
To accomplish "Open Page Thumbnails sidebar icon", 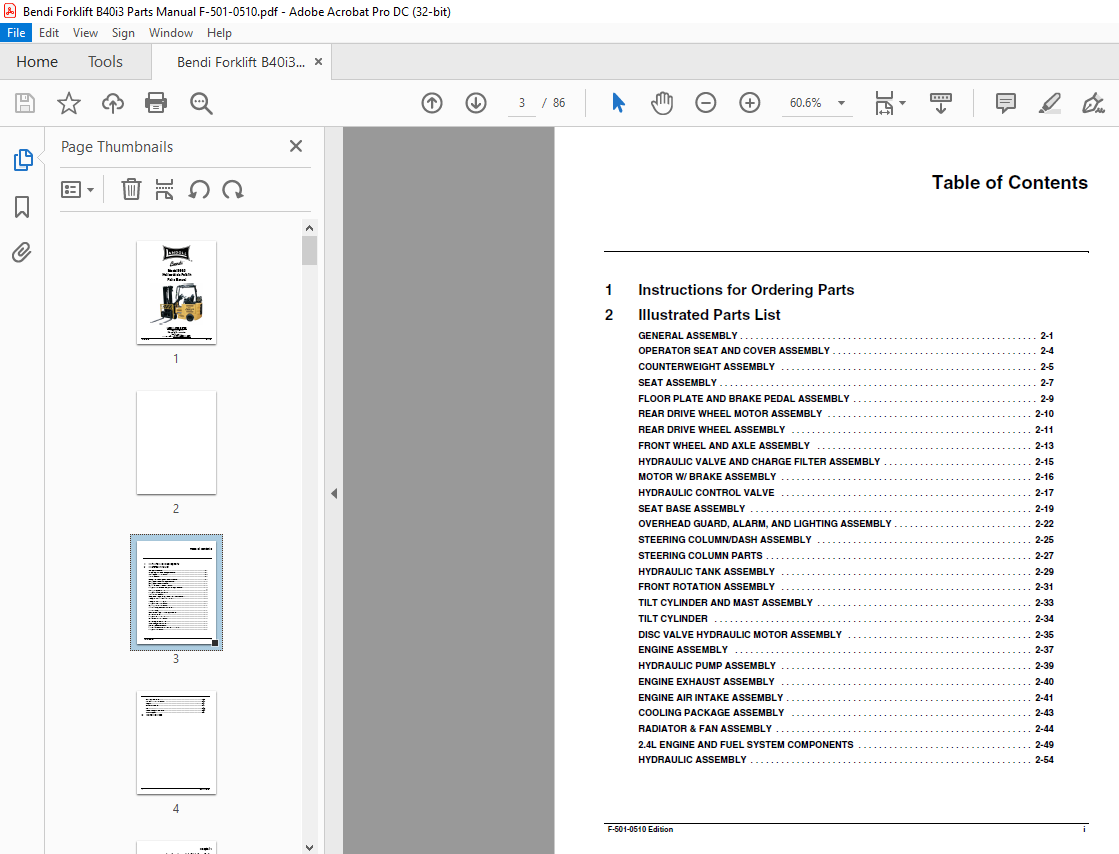I will click(23, 160).
